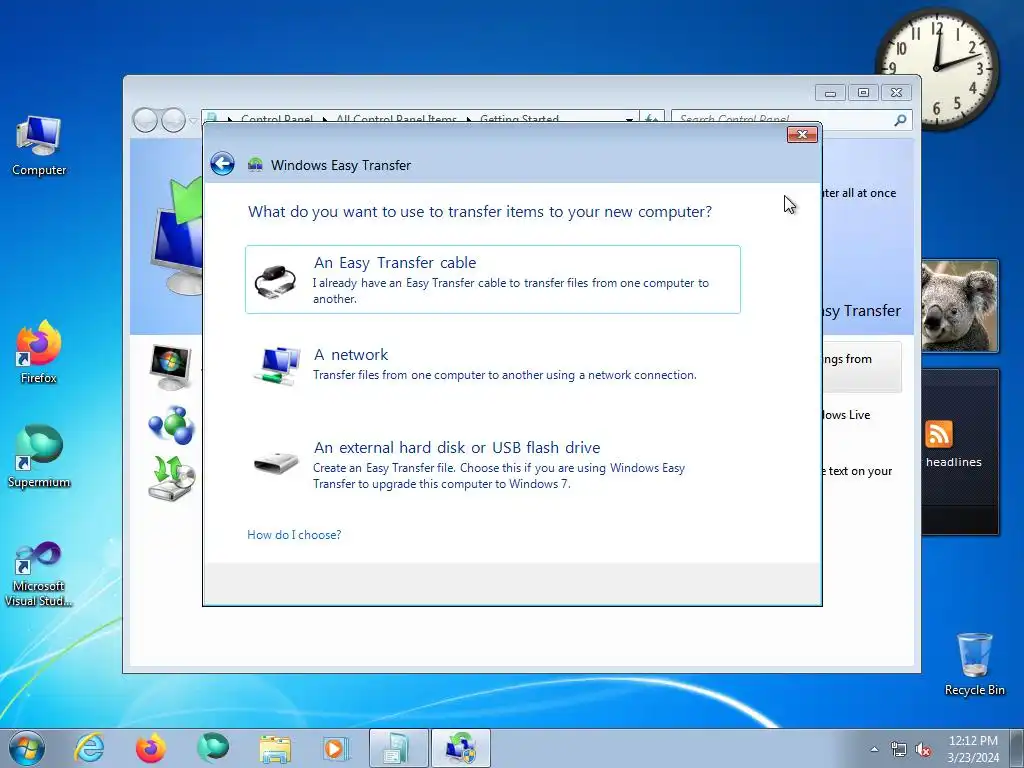Switch to the Easy Transfer taskbar button
1024x768 pixels.
click(x=460, y=748)
